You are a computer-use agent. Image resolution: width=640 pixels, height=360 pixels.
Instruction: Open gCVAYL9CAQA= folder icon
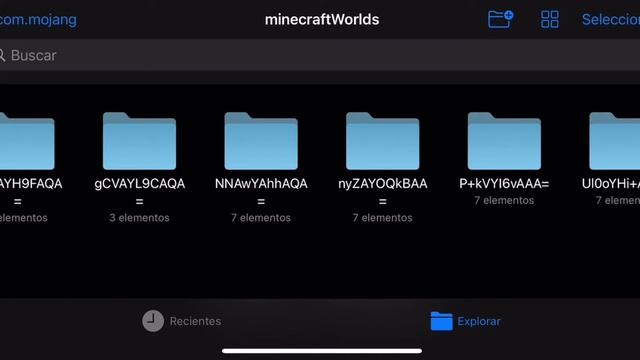[139, 141]
